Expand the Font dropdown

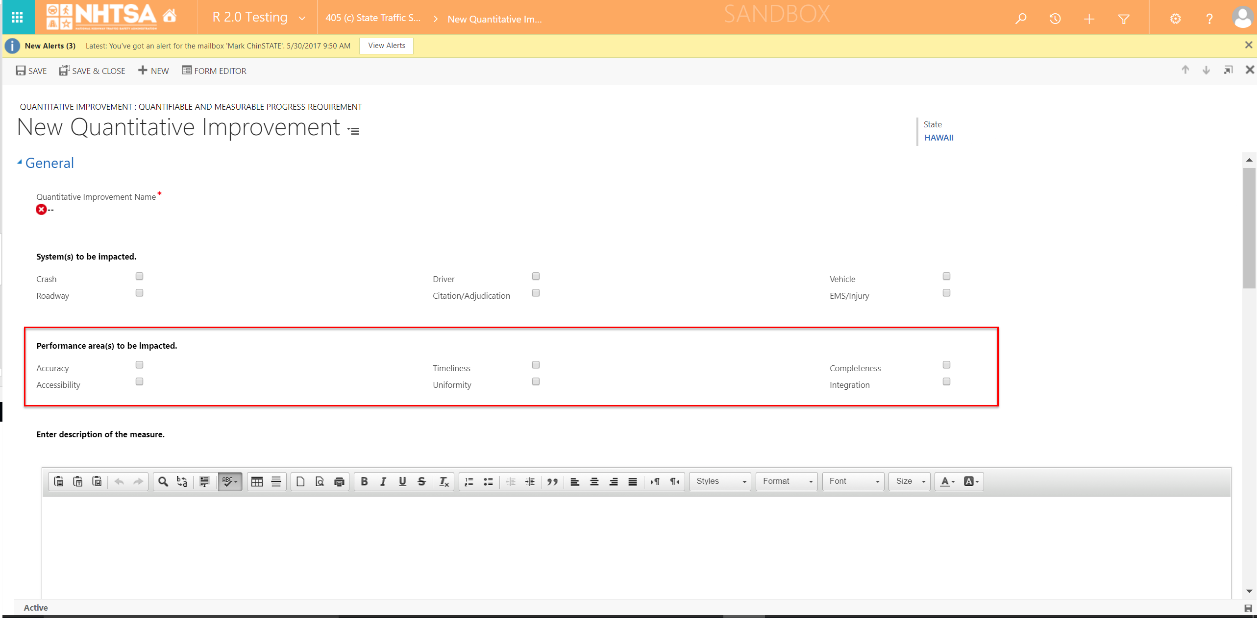point(854,482)
